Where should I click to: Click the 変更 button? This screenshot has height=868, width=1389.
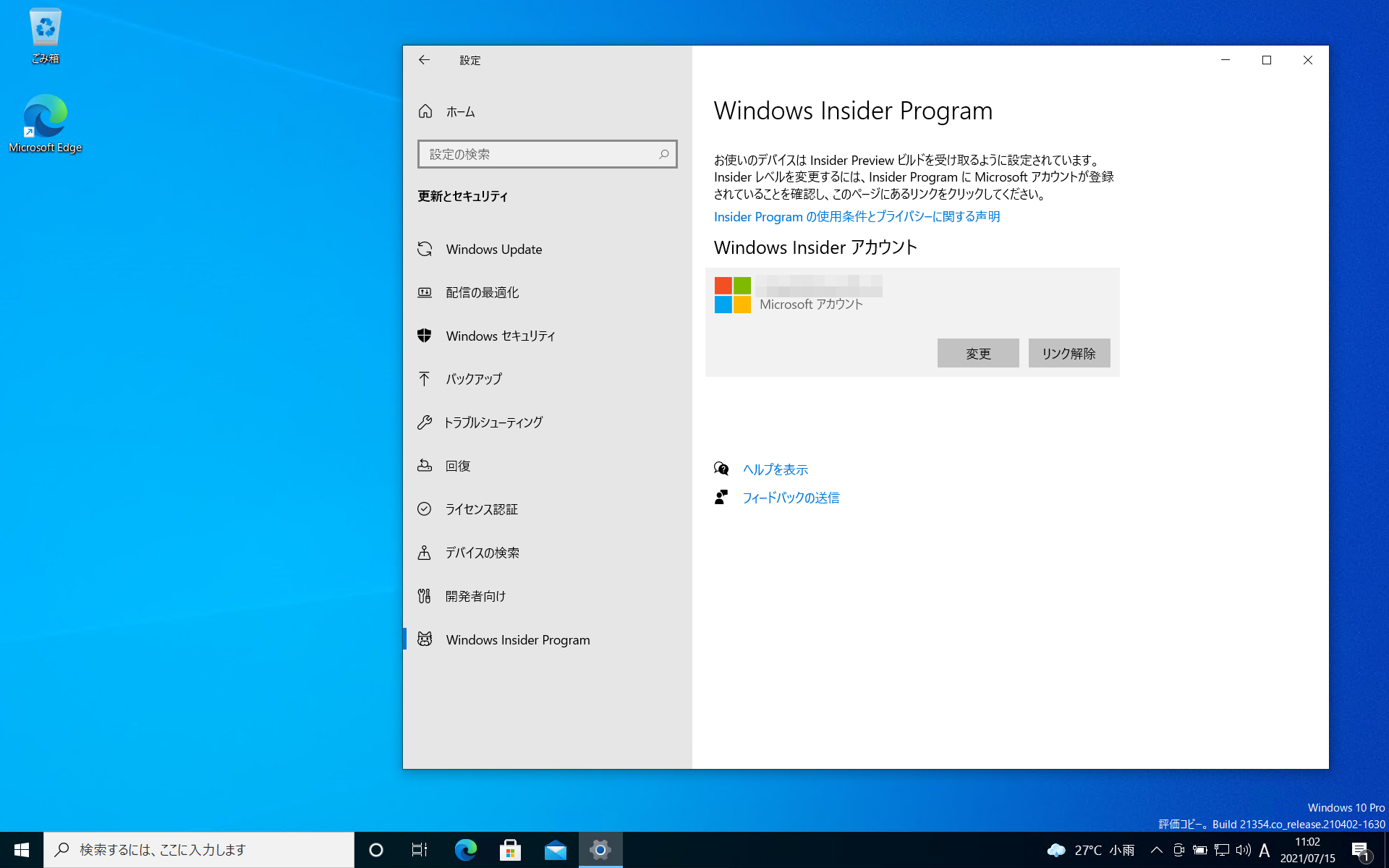click(978, 353)
